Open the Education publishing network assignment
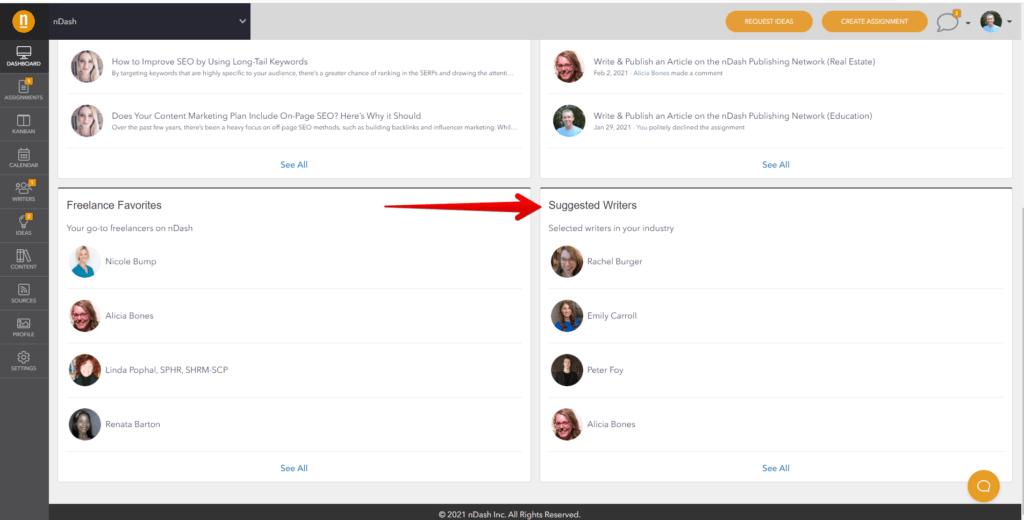 733,116
